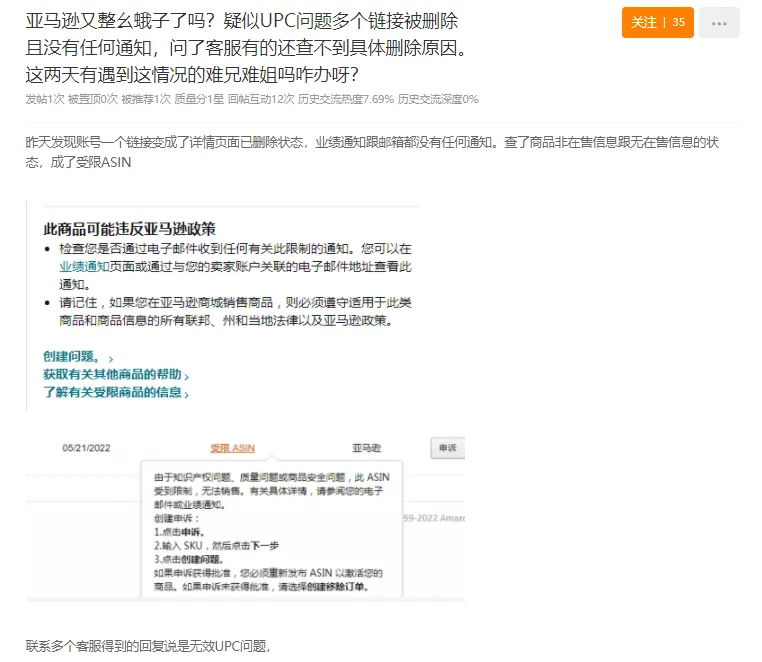Viewport: 762px width, 662px height.
Task: Open 了解有关受限商品的信息 link
Action: click(x=112, y=392)
